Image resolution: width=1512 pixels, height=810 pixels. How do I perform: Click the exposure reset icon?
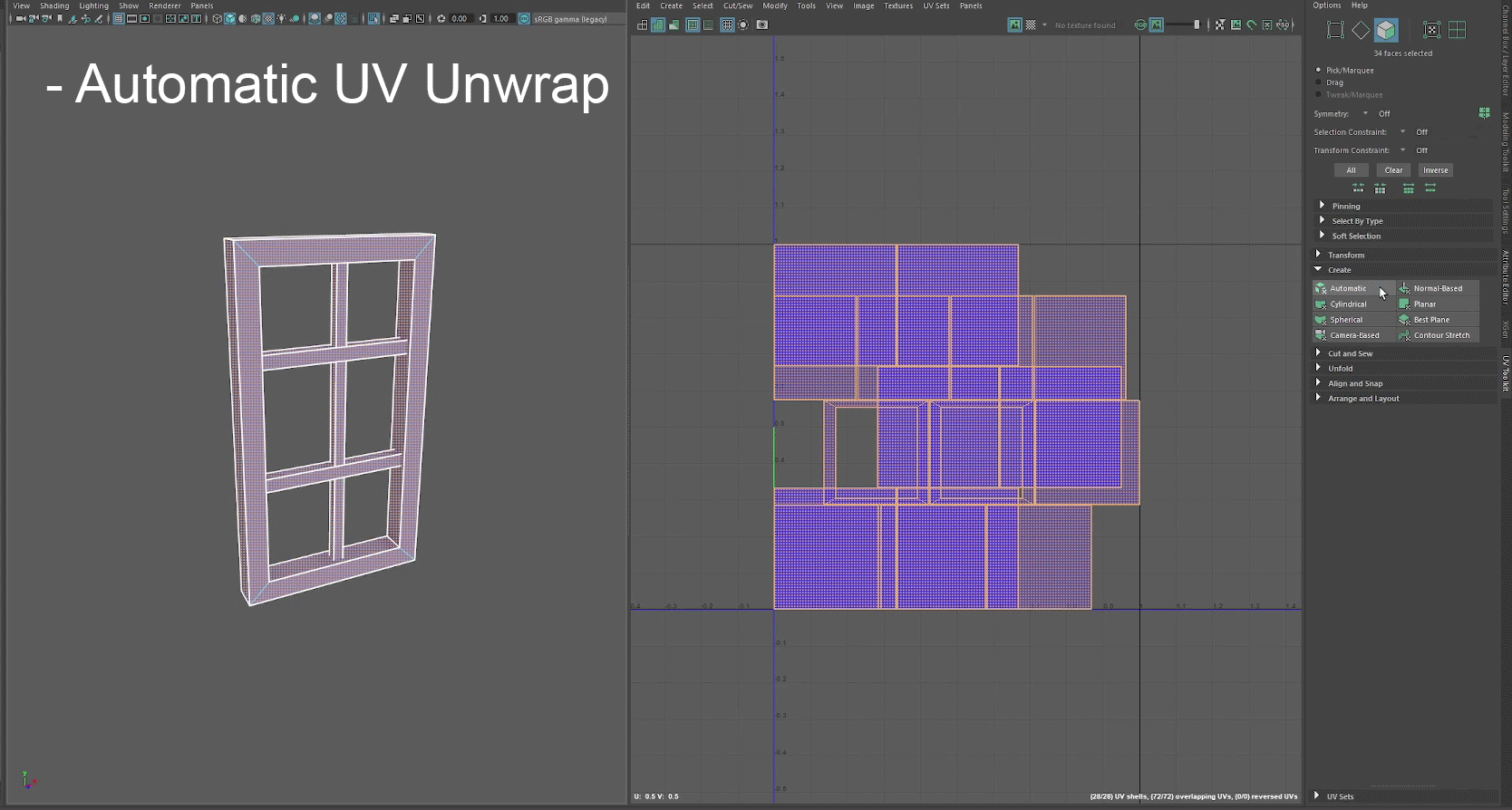441,18
